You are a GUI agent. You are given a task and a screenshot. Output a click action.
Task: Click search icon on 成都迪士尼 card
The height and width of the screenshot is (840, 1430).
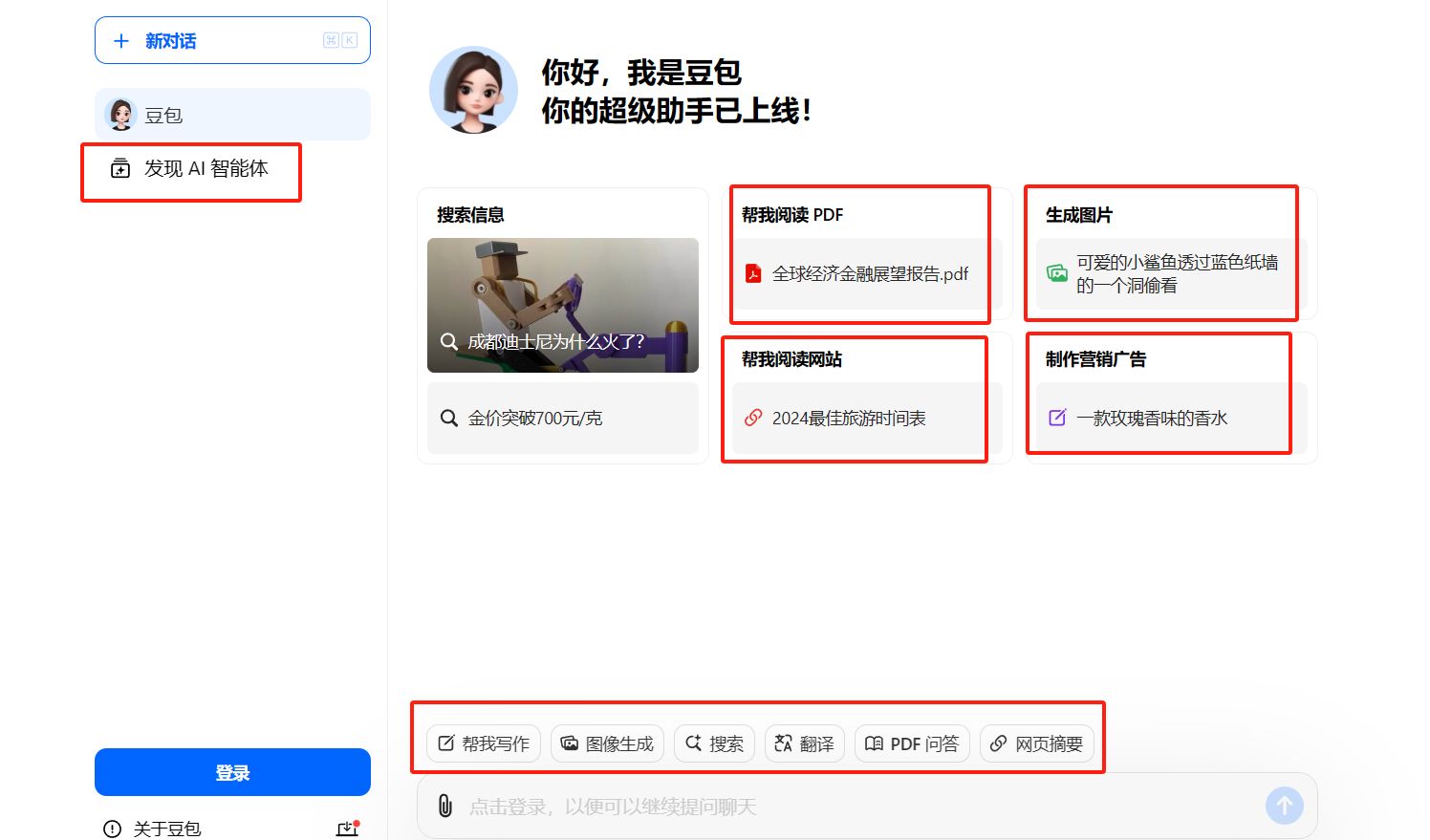coord(448,341)
